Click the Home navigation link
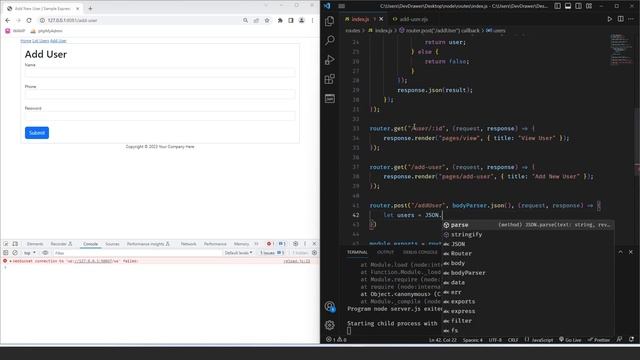Screen dimensions: 640x360 (26, 41)
